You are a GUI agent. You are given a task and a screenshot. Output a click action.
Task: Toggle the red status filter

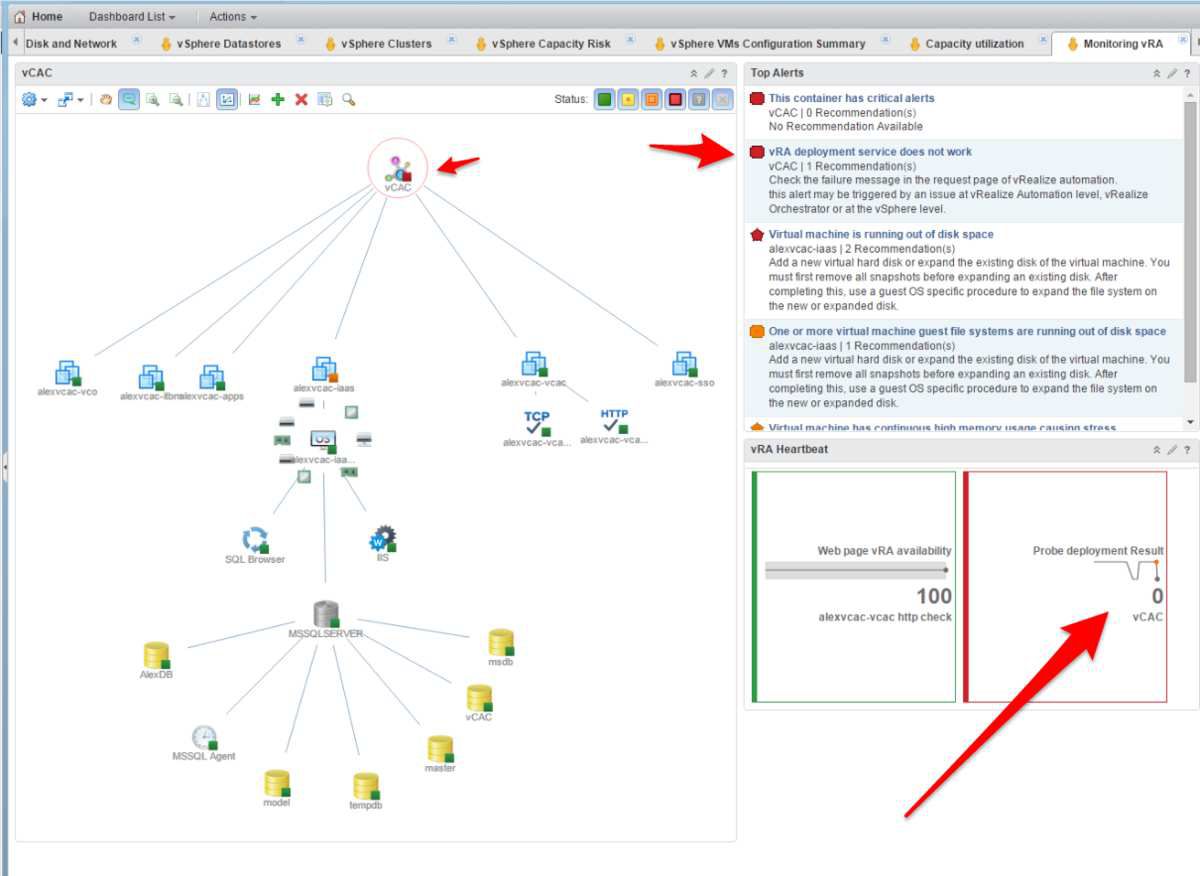tap(676, 99)
